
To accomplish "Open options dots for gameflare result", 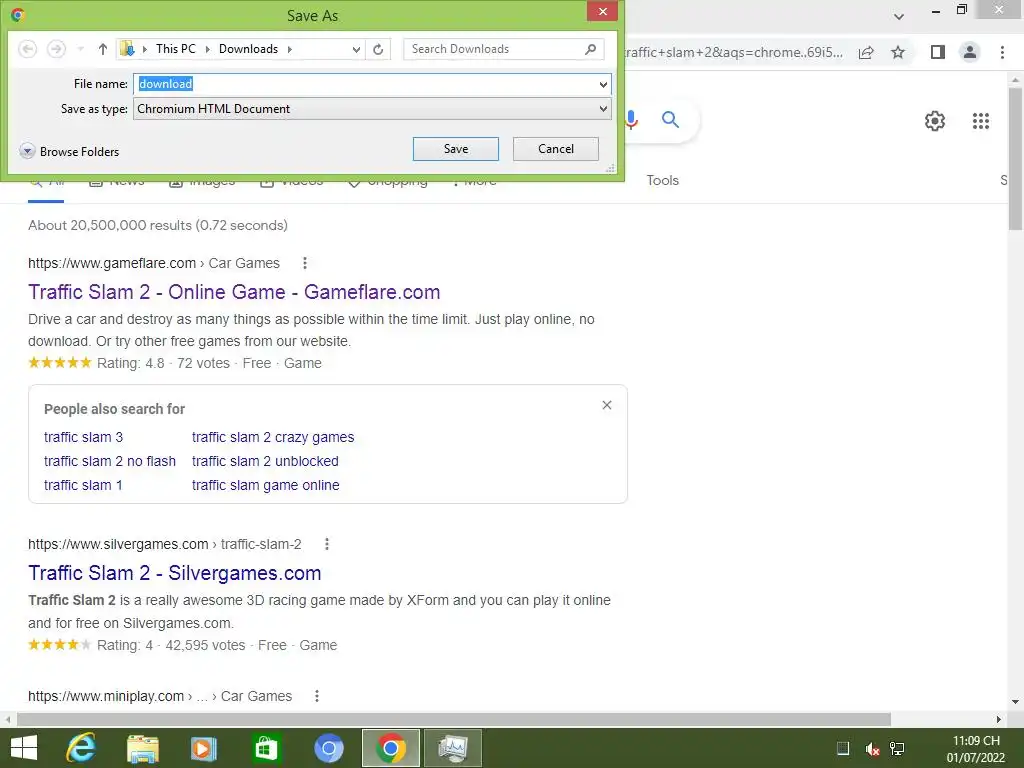I will [x=304, y=263].
